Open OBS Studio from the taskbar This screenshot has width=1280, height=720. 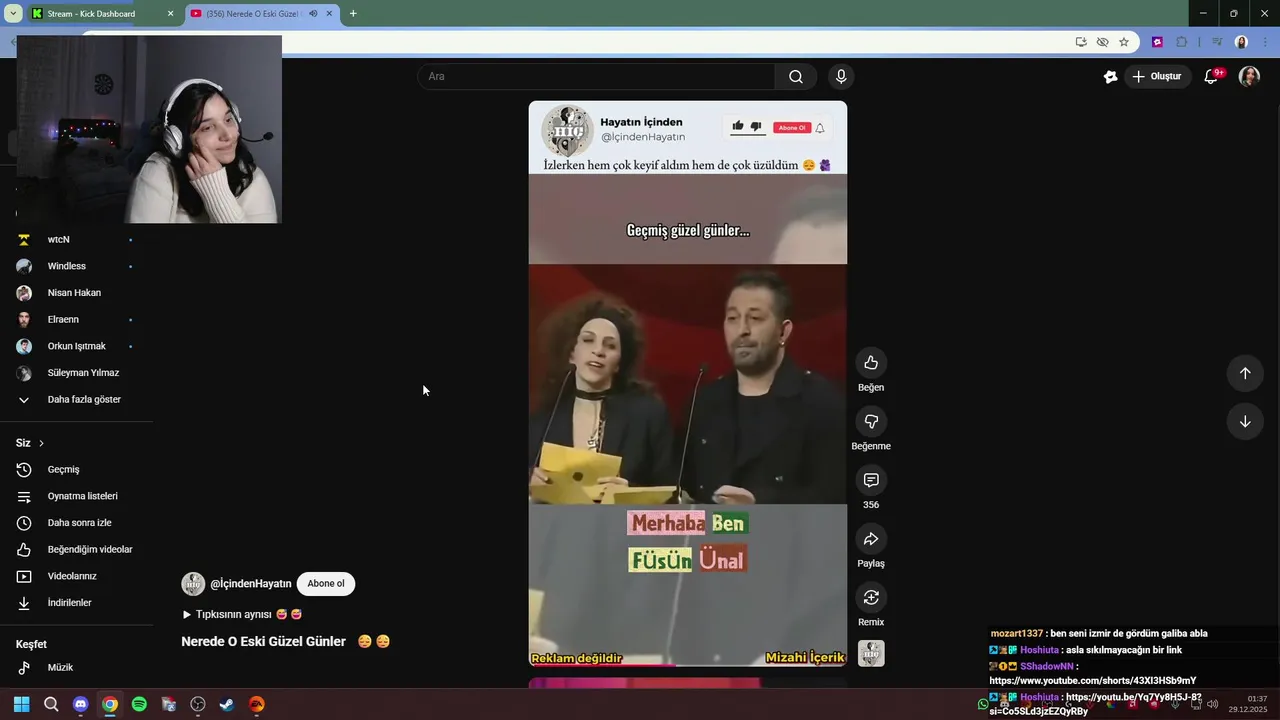click(198, 704)
